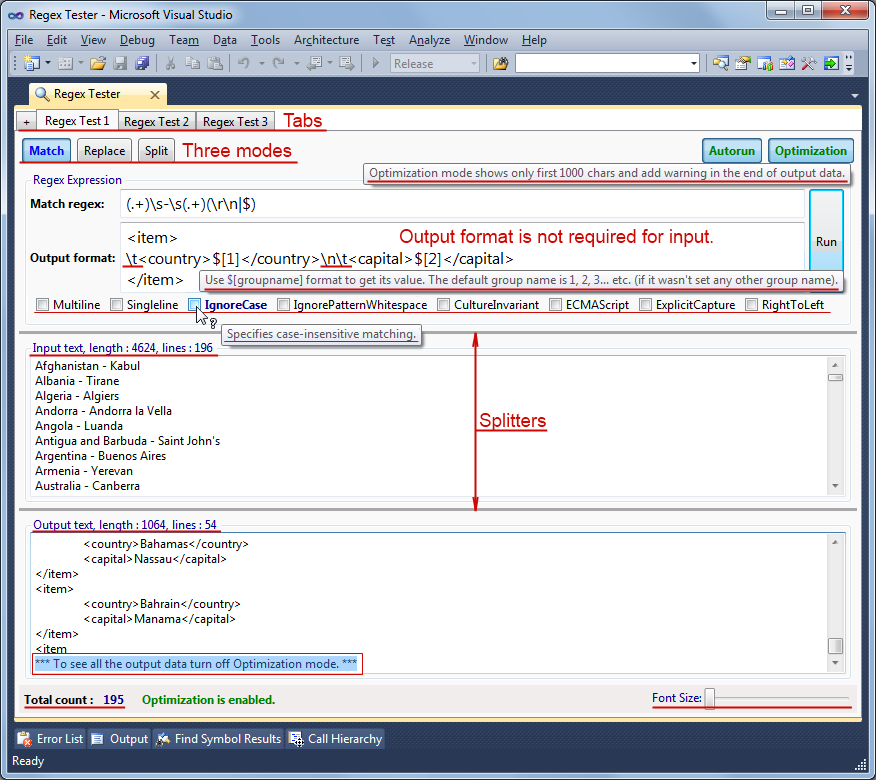This screenshot has width=876, height=780.
Task: Open the Redo history dropdown arrow
Action: click(296, 63)
